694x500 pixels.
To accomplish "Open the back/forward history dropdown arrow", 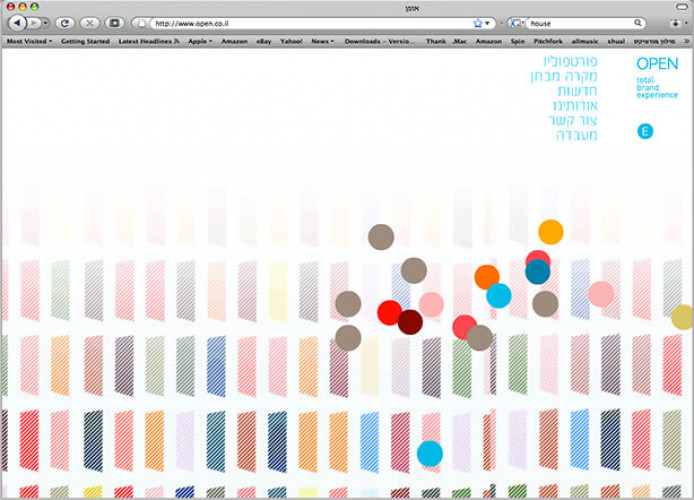I will (46, 23).
